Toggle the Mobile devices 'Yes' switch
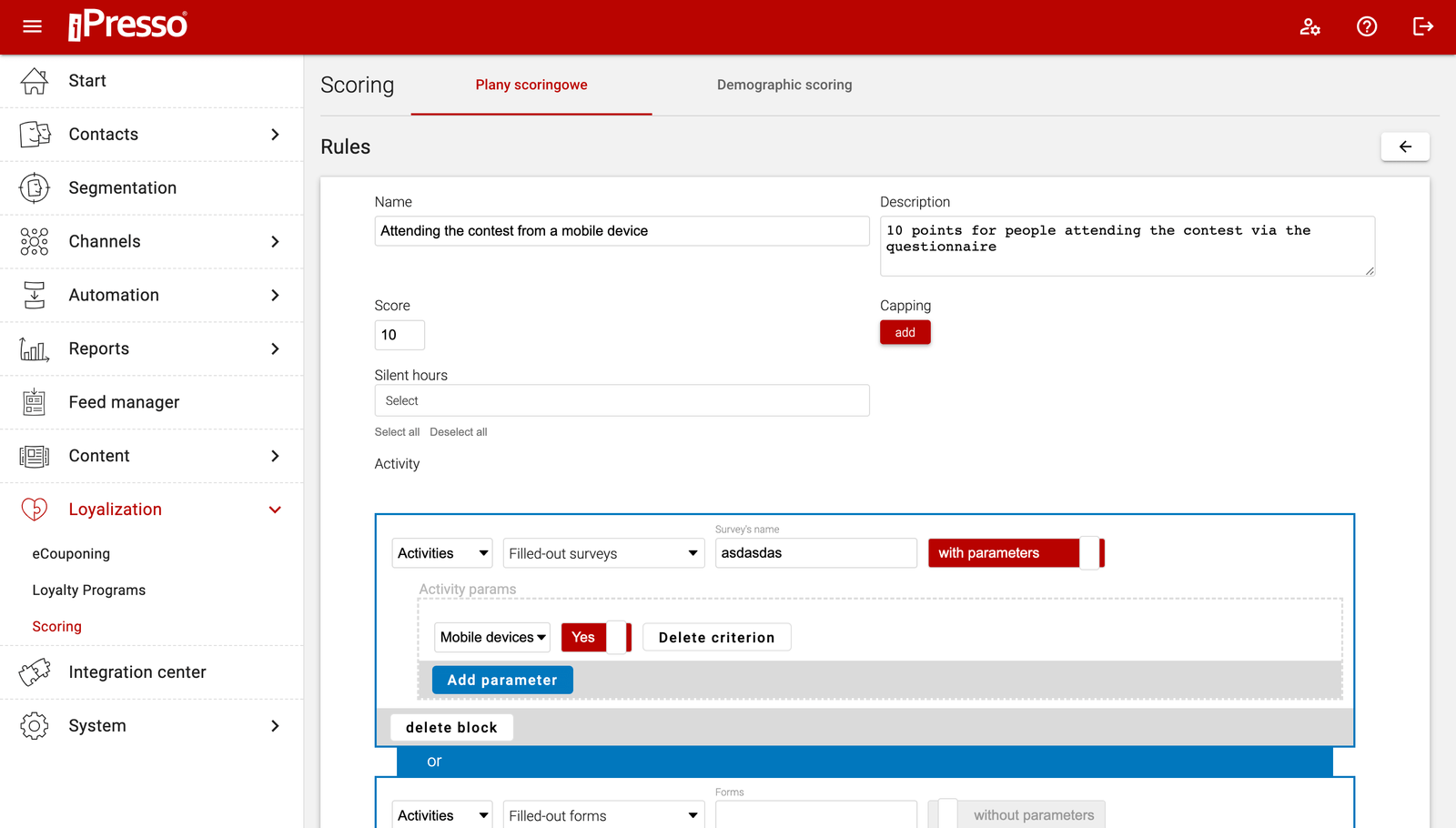 click(x=596, y=637)
